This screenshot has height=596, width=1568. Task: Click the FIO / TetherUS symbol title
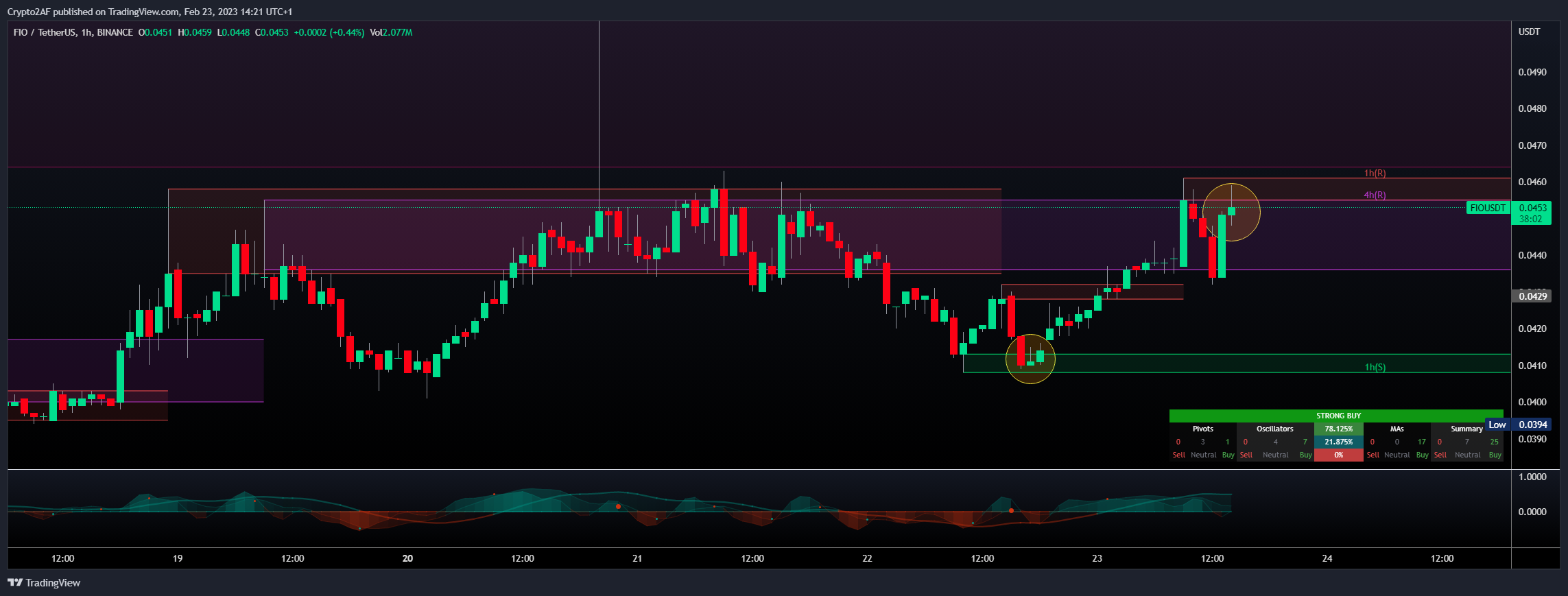[x=45, y=32]
